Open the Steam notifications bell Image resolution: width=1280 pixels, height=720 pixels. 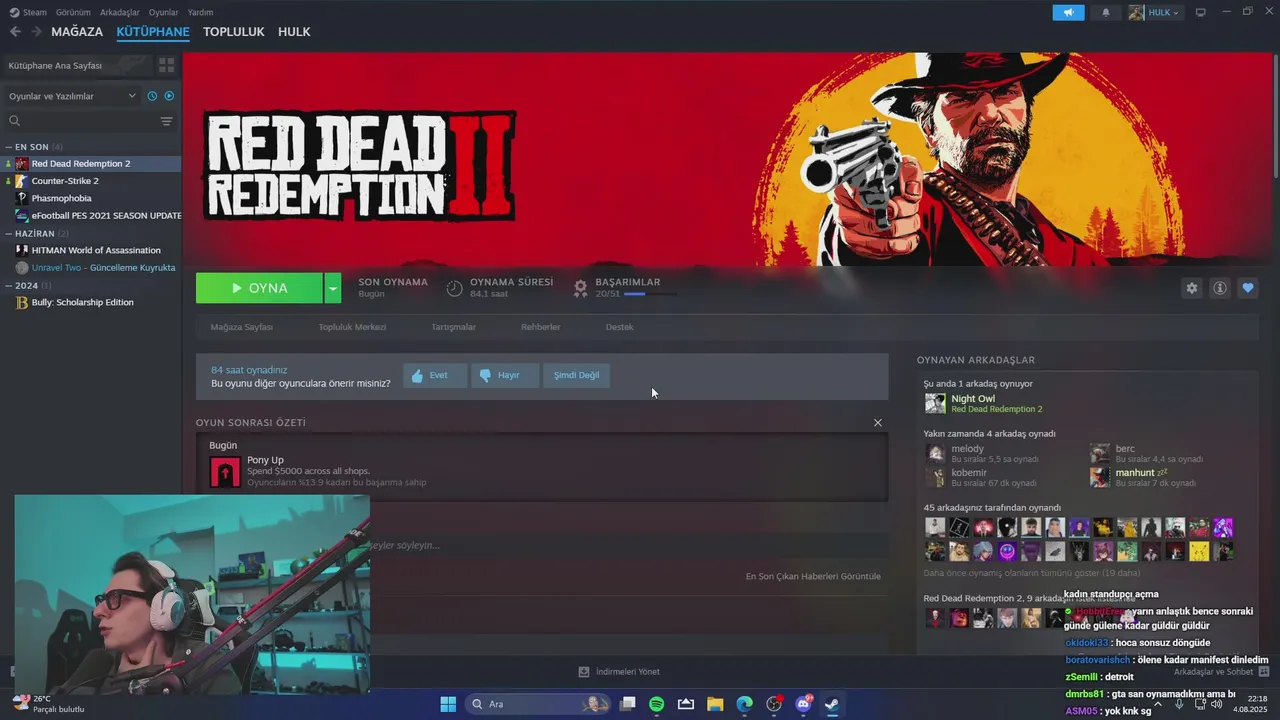click(1106, 12)
